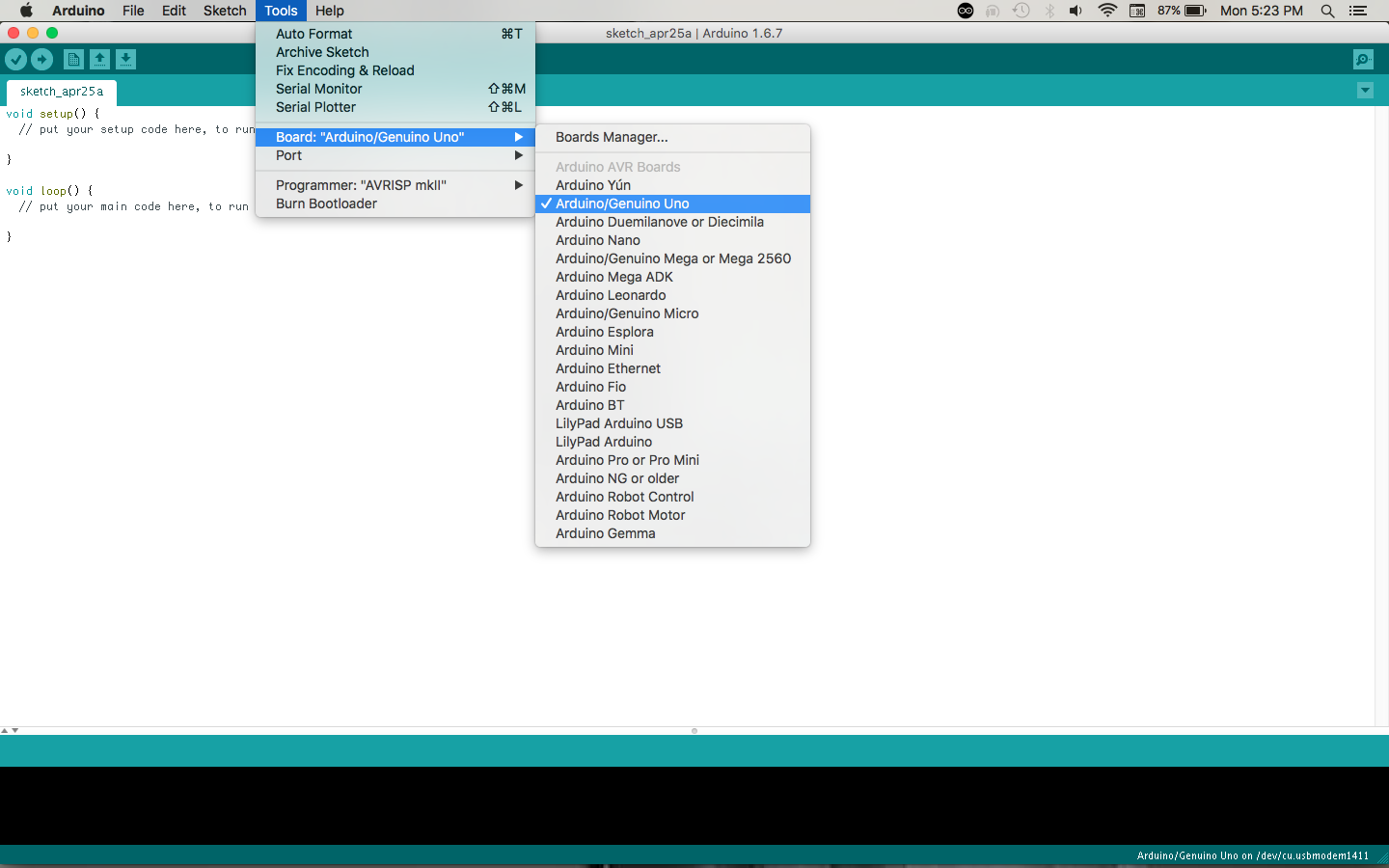Expand the Port submenu

tap(395, 155)
